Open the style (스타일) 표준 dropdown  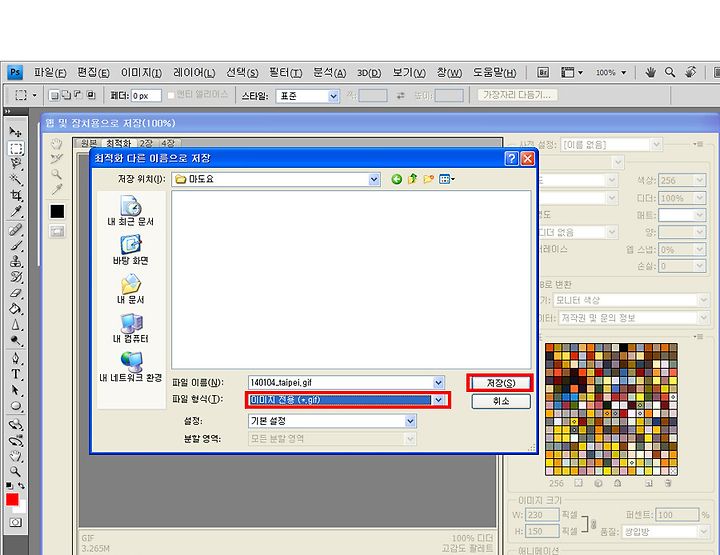(x=333, y=96)
